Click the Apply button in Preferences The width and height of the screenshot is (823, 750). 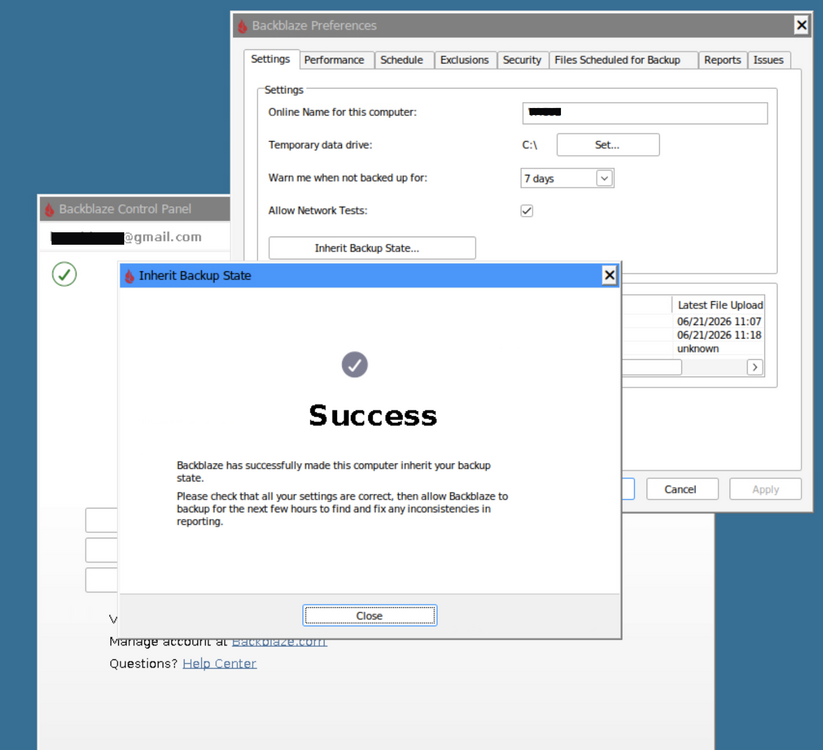point(765,489)
